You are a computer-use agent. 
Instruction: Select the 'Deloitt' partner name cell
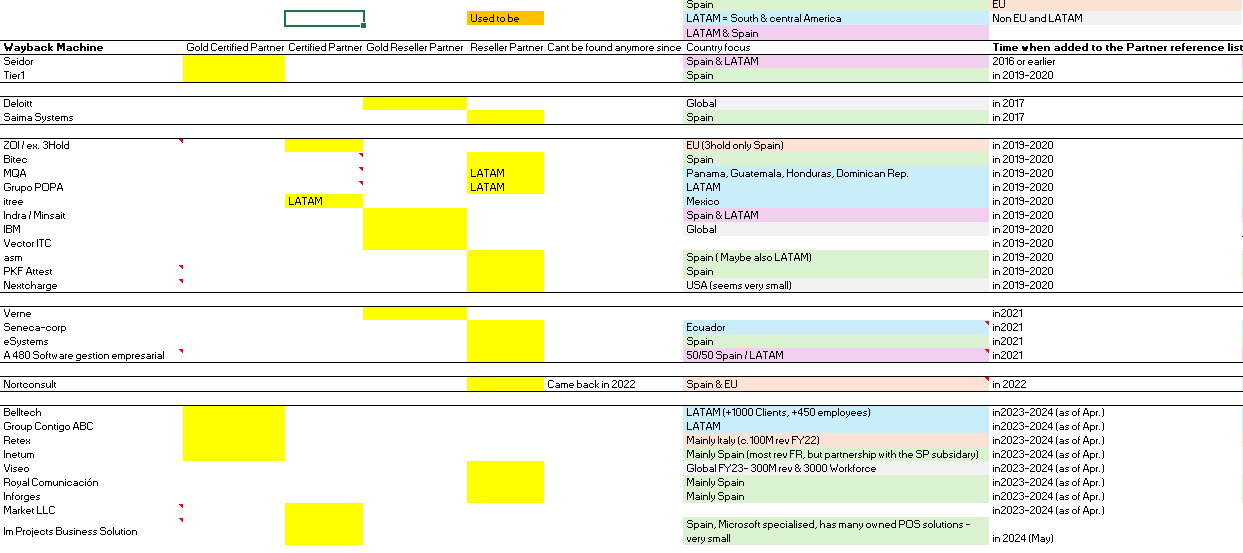(x=92, y=103)
